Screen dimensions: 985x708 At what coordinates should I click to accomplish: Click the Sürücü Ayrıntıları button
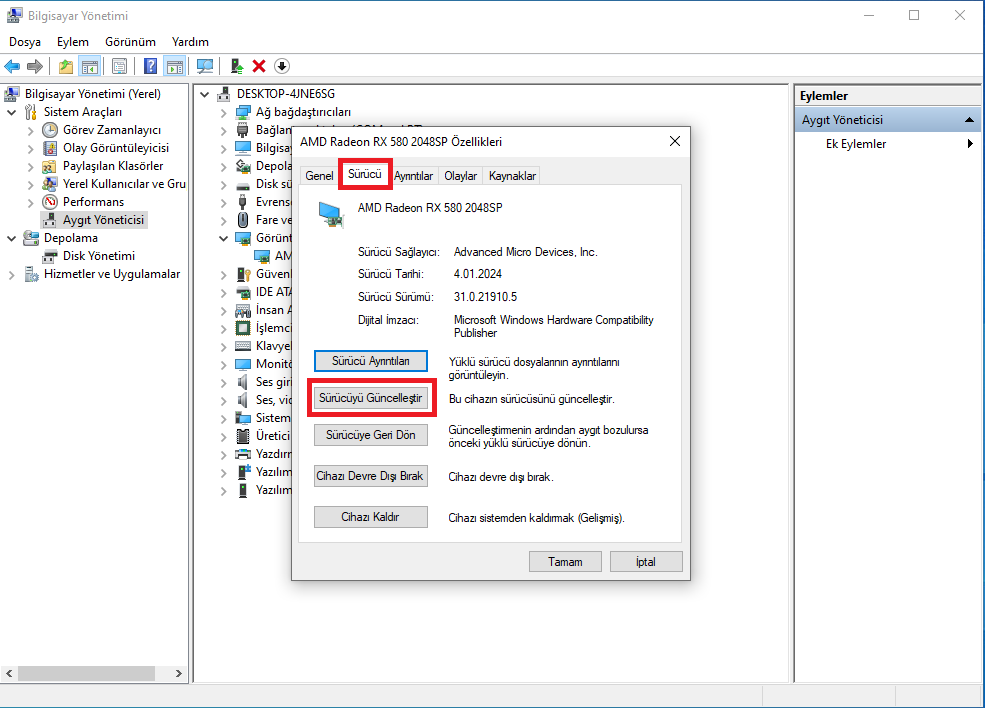pyautogui.click(x=371, y=361)
